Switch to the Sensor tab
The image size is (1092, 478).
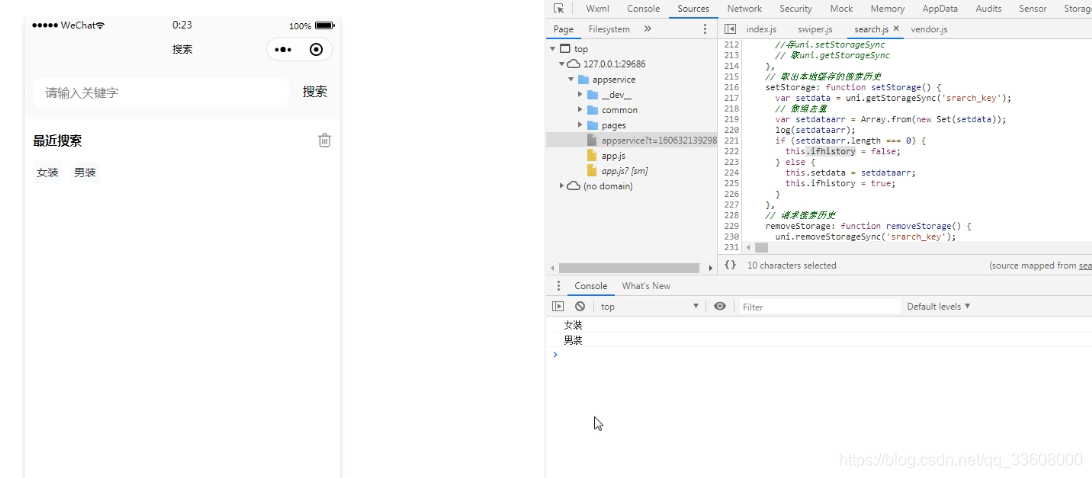click(x=1033, y=8)
